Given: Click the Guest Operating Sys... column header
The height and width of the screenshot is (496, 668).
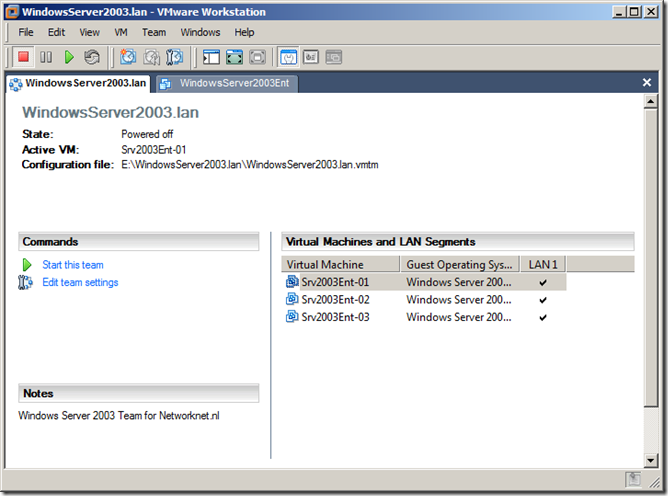Looking at the screenshot, I should pos(460,264).
